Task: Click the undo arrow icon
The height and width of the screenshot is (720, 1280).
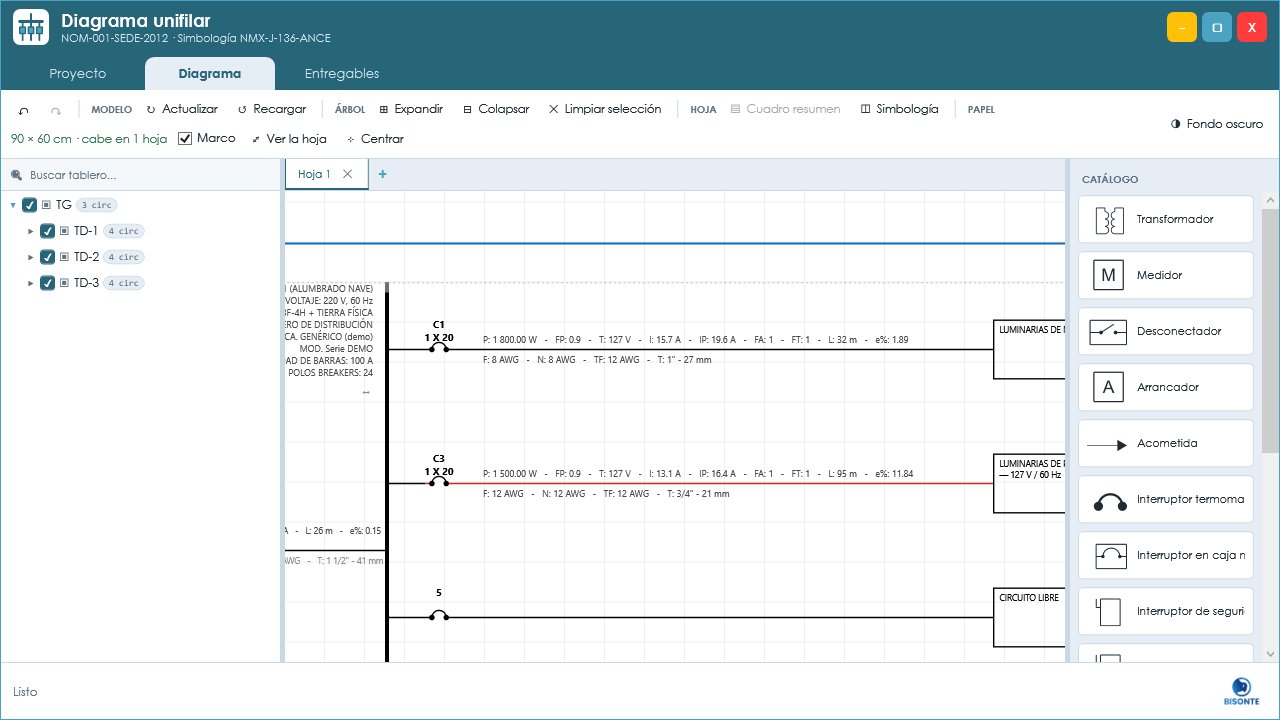Action: [x=24, y=110]
